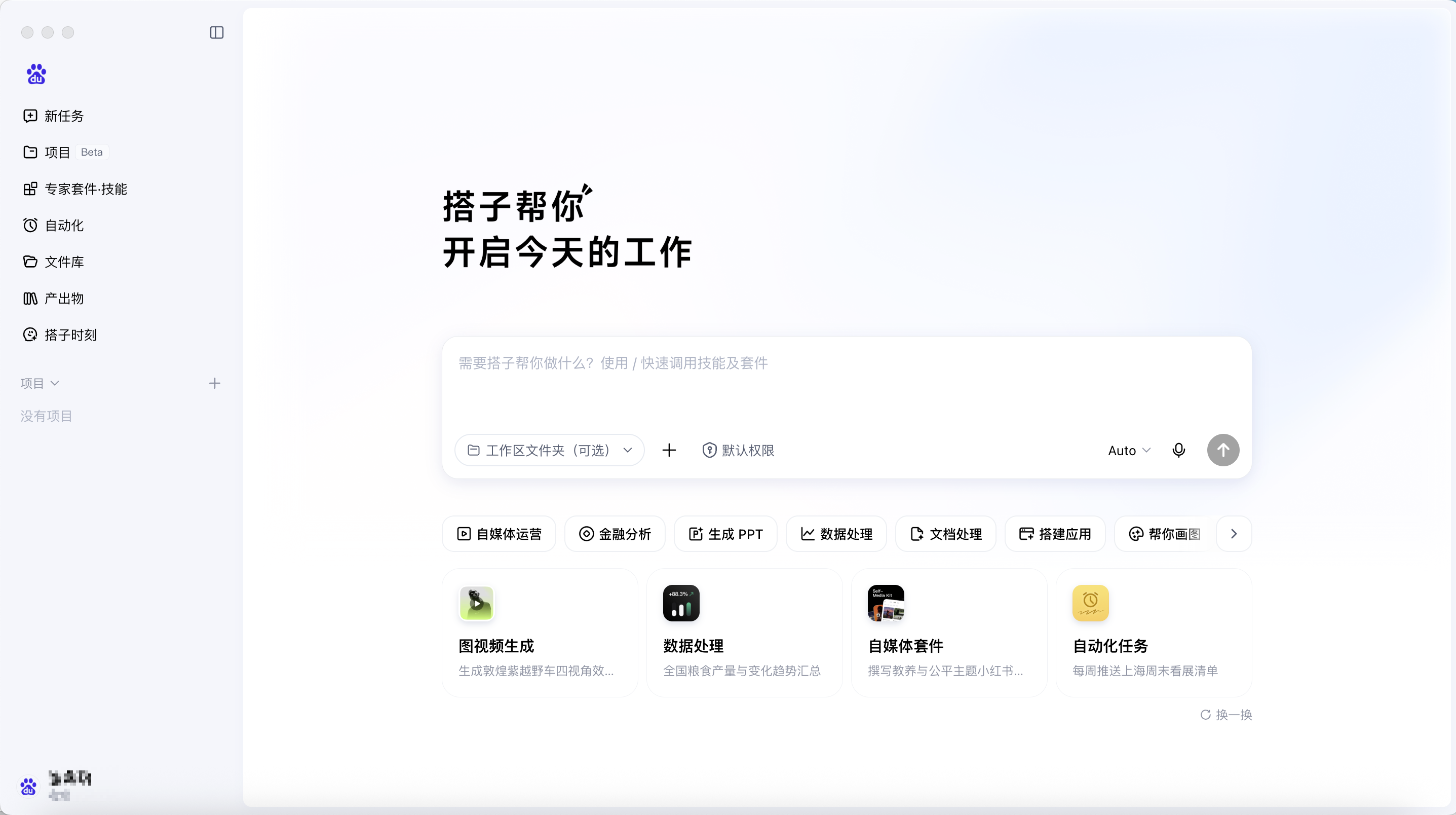The height and width of the screenshot is (815, 1456).
Task: Open 搭子时刻 in the sidebar
Action: [x=60, y=335]
